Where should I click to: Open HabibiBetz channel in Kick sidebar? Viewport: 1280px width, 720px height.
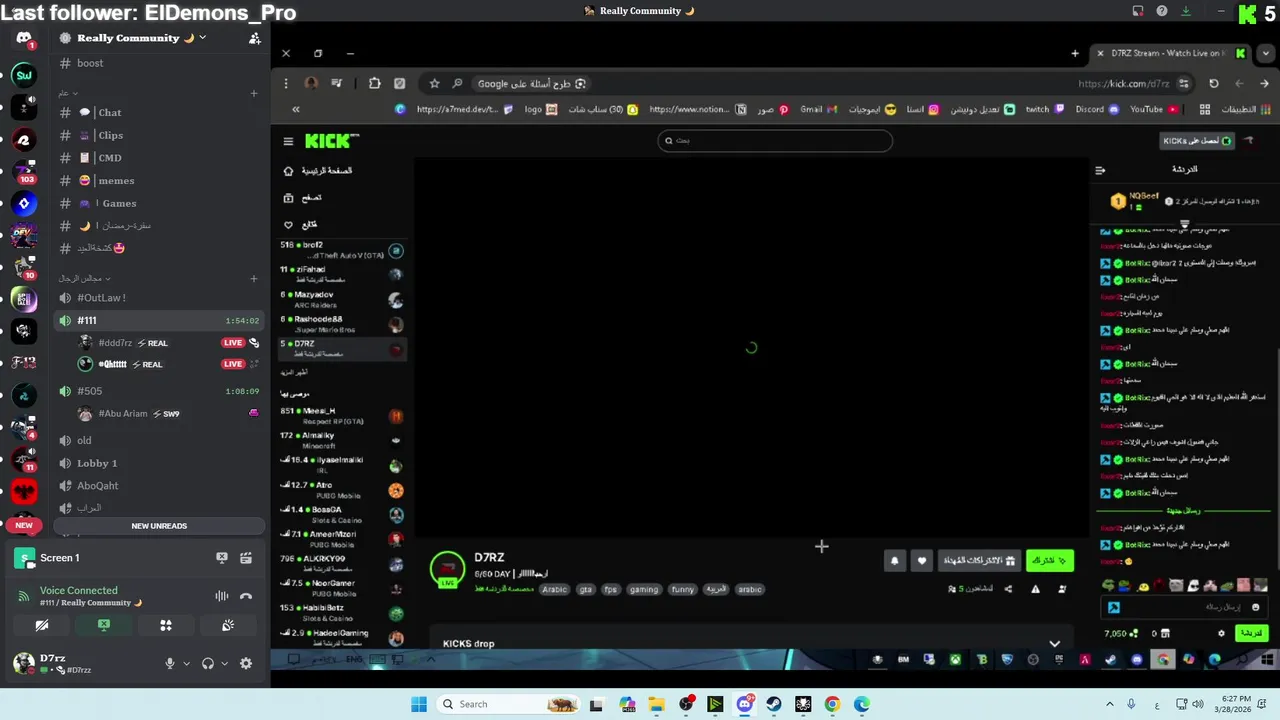pyautogui.click(x=341, y=612)
